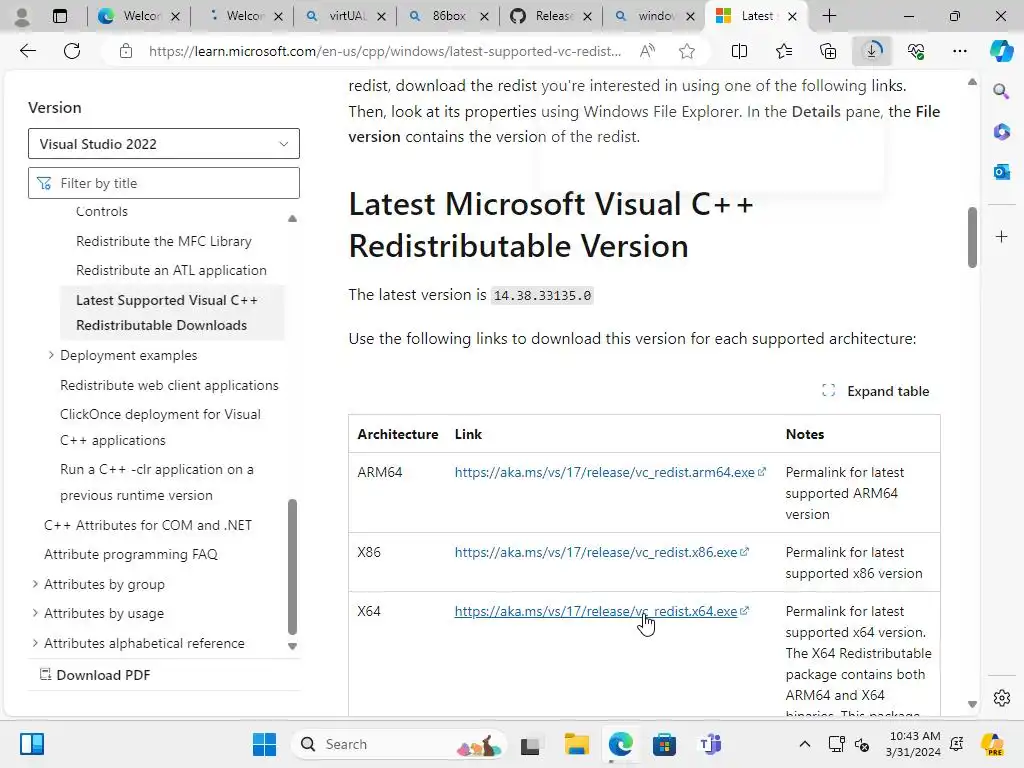Open Widgets panel on taskbar

click(31, 744)
